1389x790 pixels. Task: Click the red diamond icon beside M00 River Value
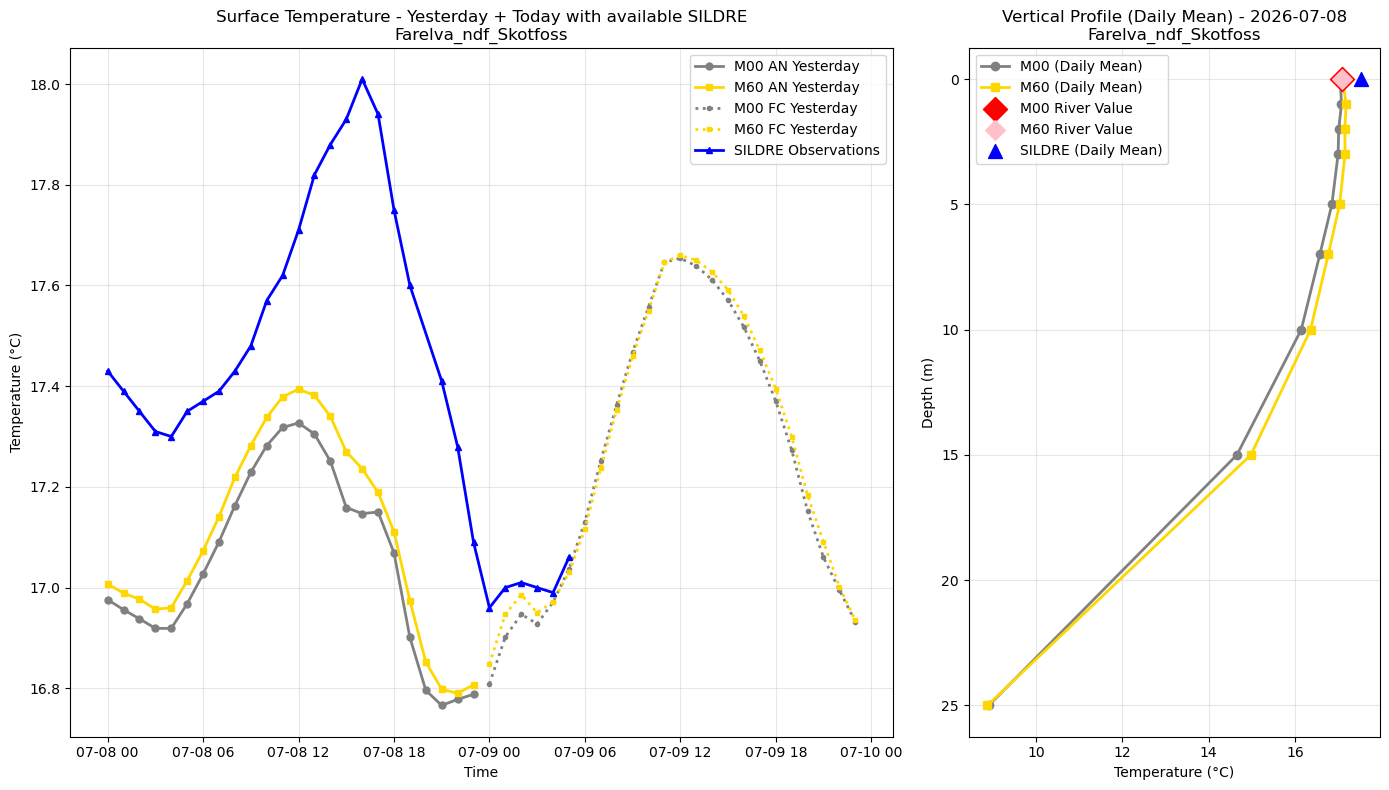(x=995, y=108)
